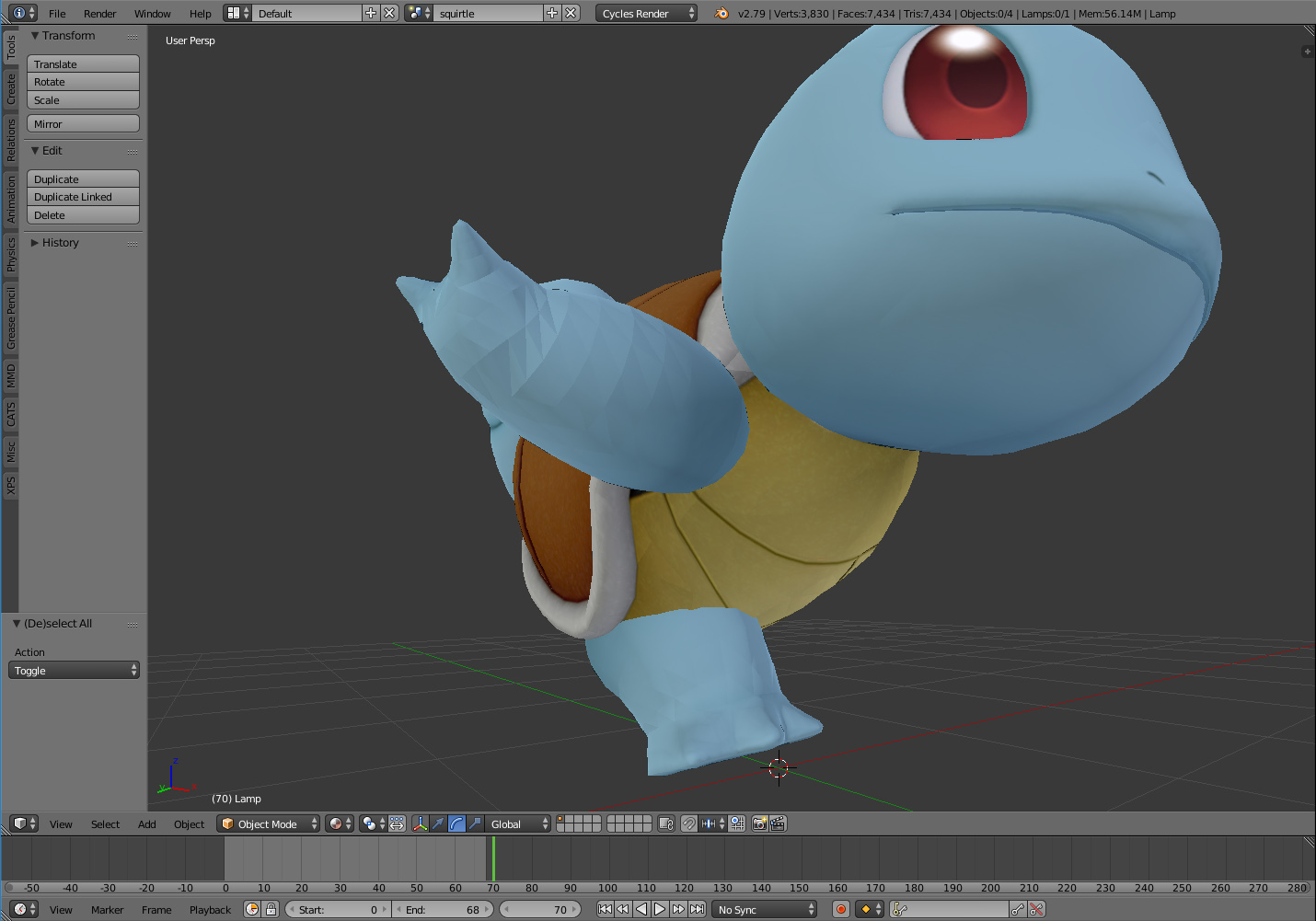Enable the first scene layer button
The image size is (1316, 921).
coord(560,819)
